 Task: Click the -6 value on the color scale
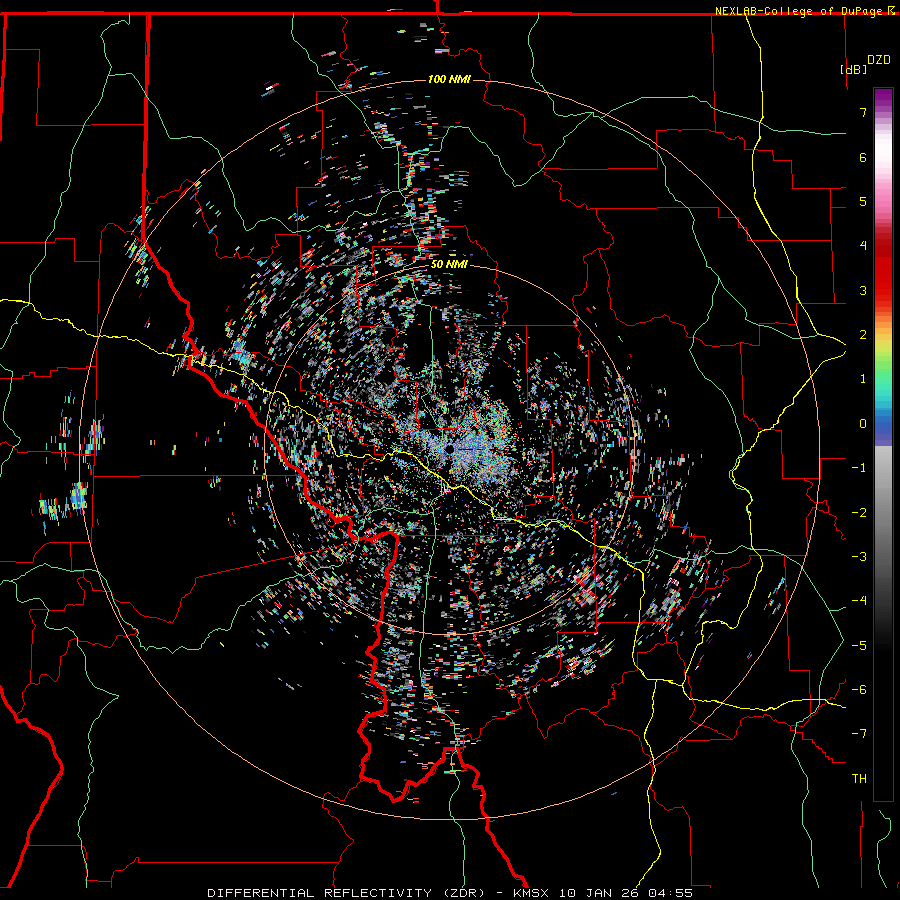859,689
